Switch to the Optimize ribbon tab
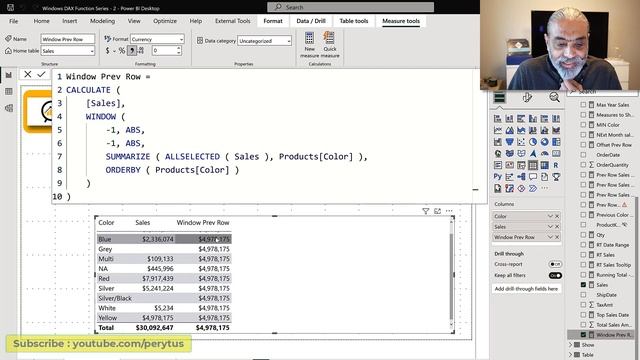The width and height of the screenshot is (640, 360). [x=165, y=21]
